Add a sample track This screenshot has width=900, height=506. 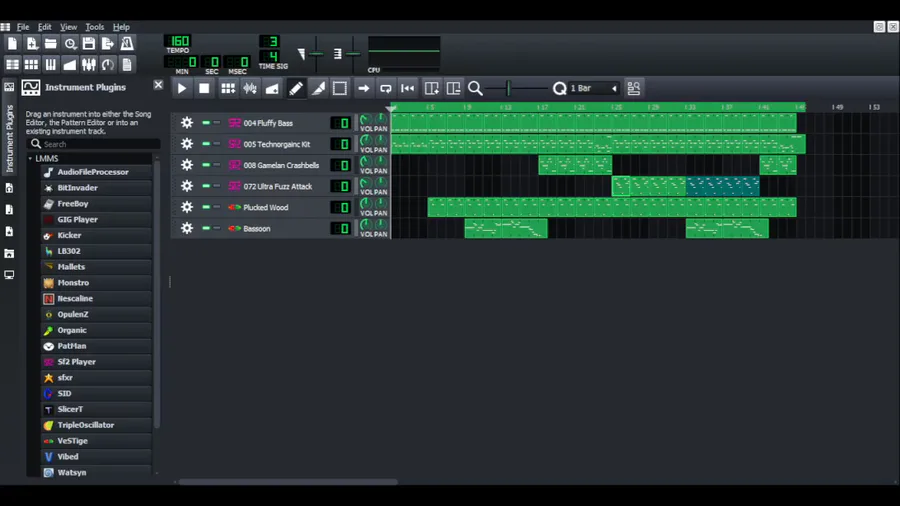250,88
